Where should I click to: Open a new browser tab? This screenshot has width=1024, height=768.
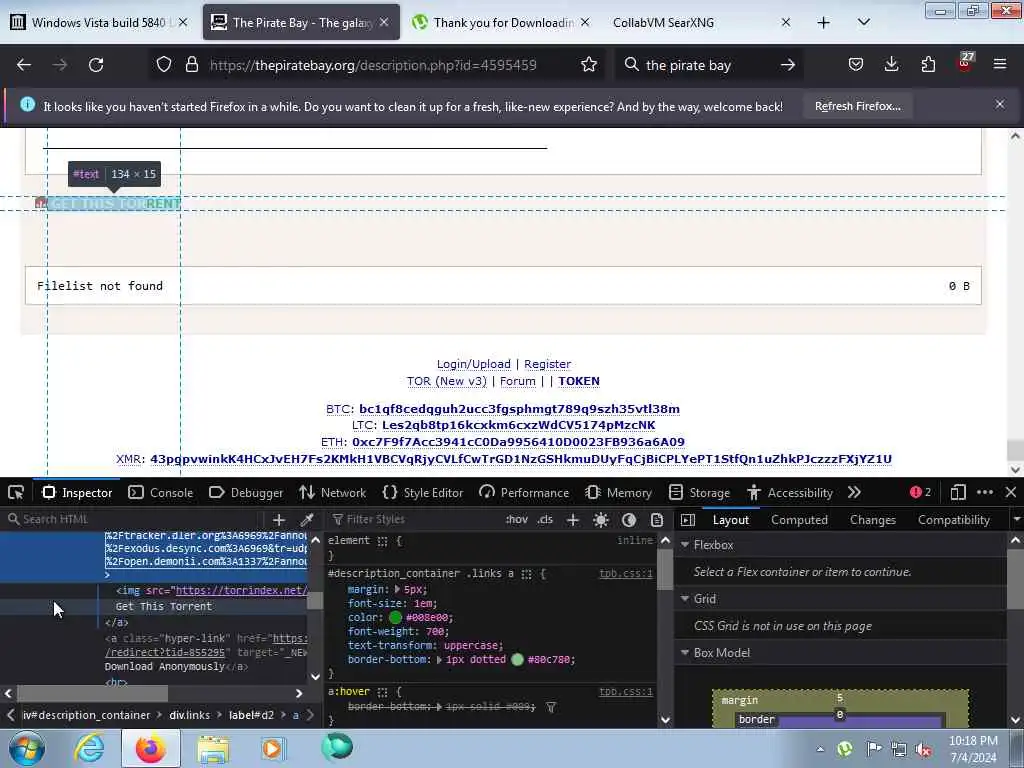coord(824,23)
